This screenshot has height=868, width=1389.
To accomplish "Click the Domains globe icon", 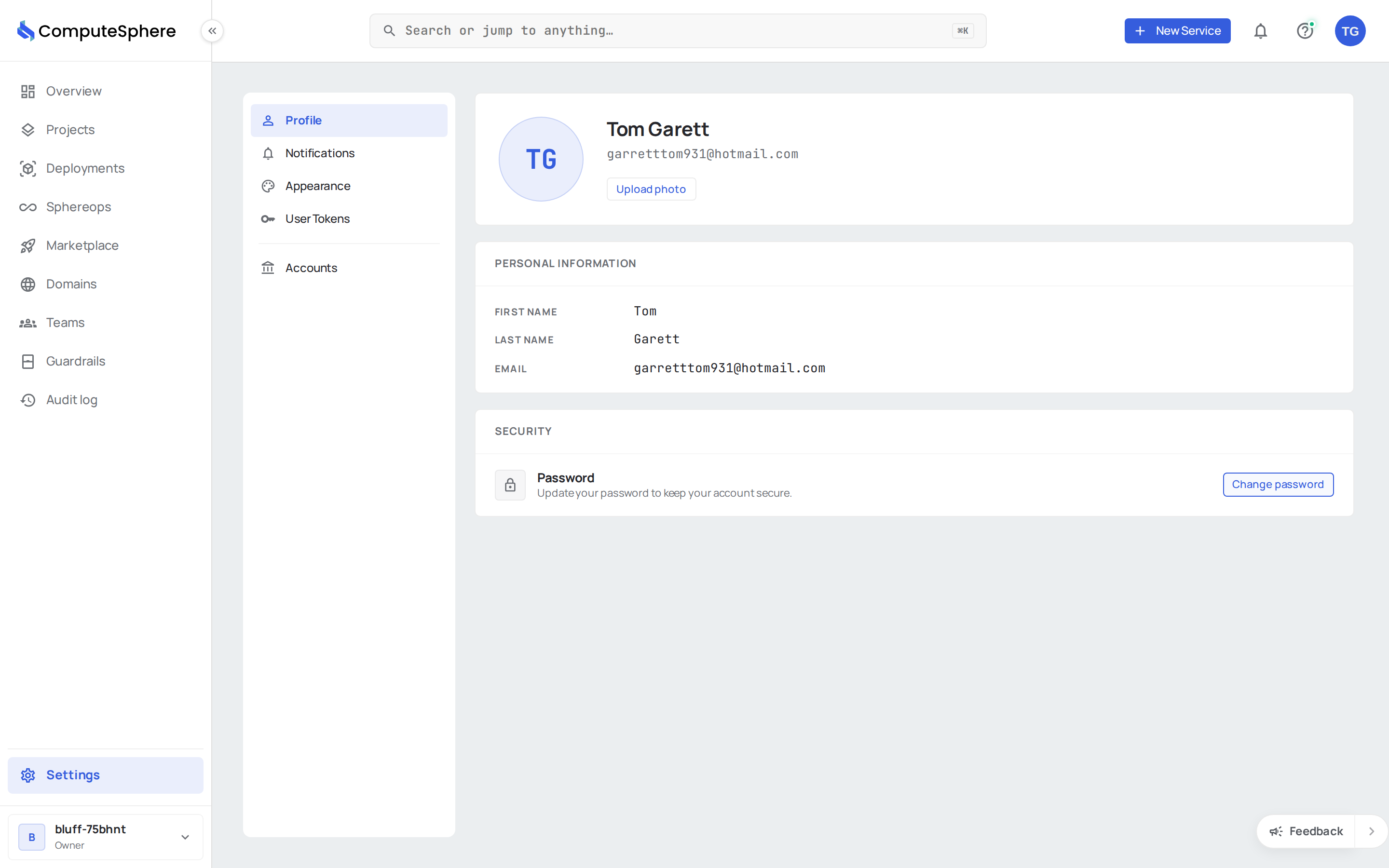I will pyautogui.click(x=27, y=284).
